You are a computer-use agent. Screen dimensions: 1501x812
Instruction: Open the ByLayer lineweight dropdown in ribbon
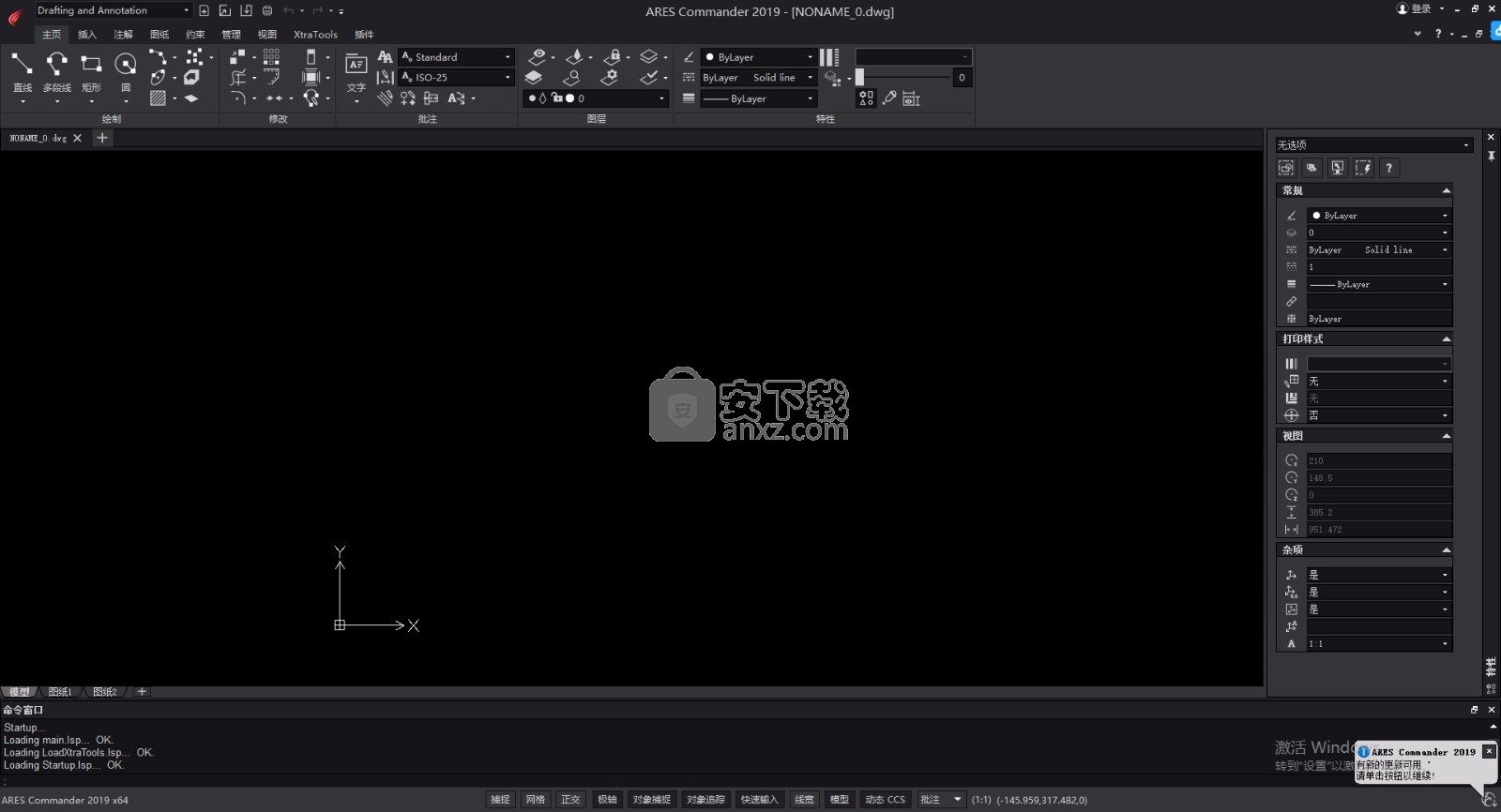[758, 98]
